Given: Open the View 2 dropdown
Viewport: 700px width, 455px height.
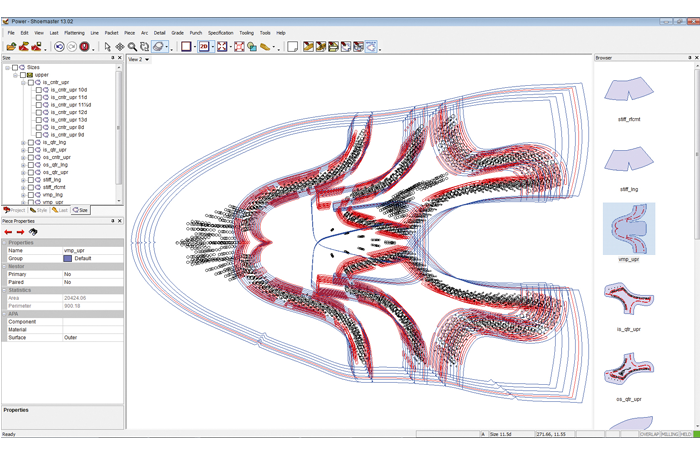Looking at the screenshot, I should [x=148, y=59].
